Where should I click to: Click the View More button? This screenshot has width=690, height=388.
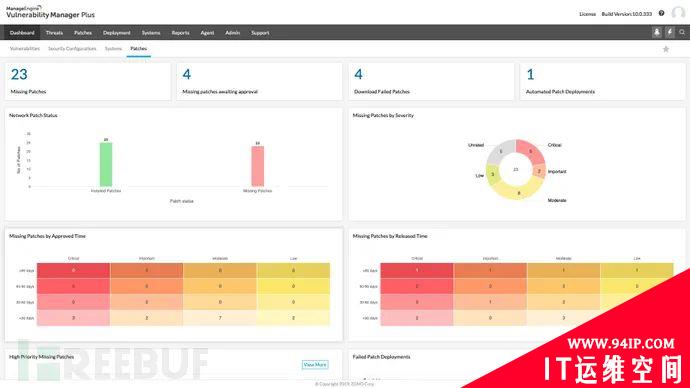pos(315,365)
